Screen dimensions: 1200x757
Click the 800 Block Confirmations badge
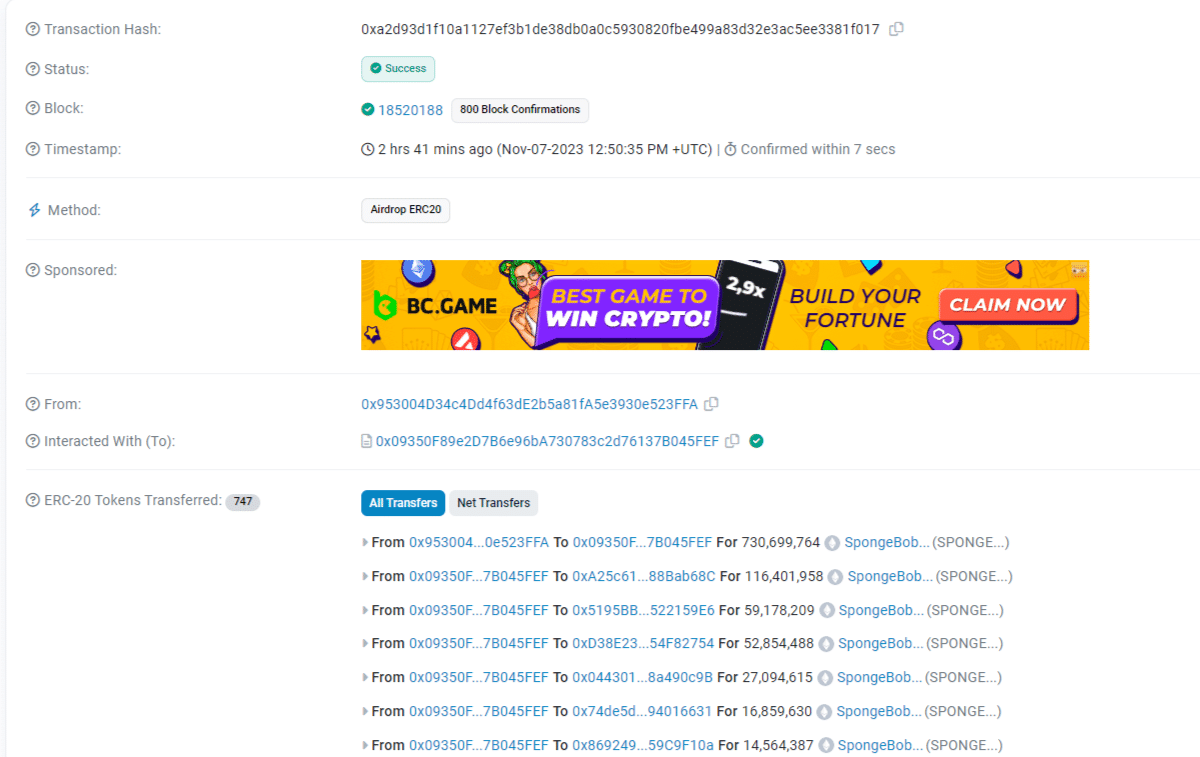coord(520,110)
